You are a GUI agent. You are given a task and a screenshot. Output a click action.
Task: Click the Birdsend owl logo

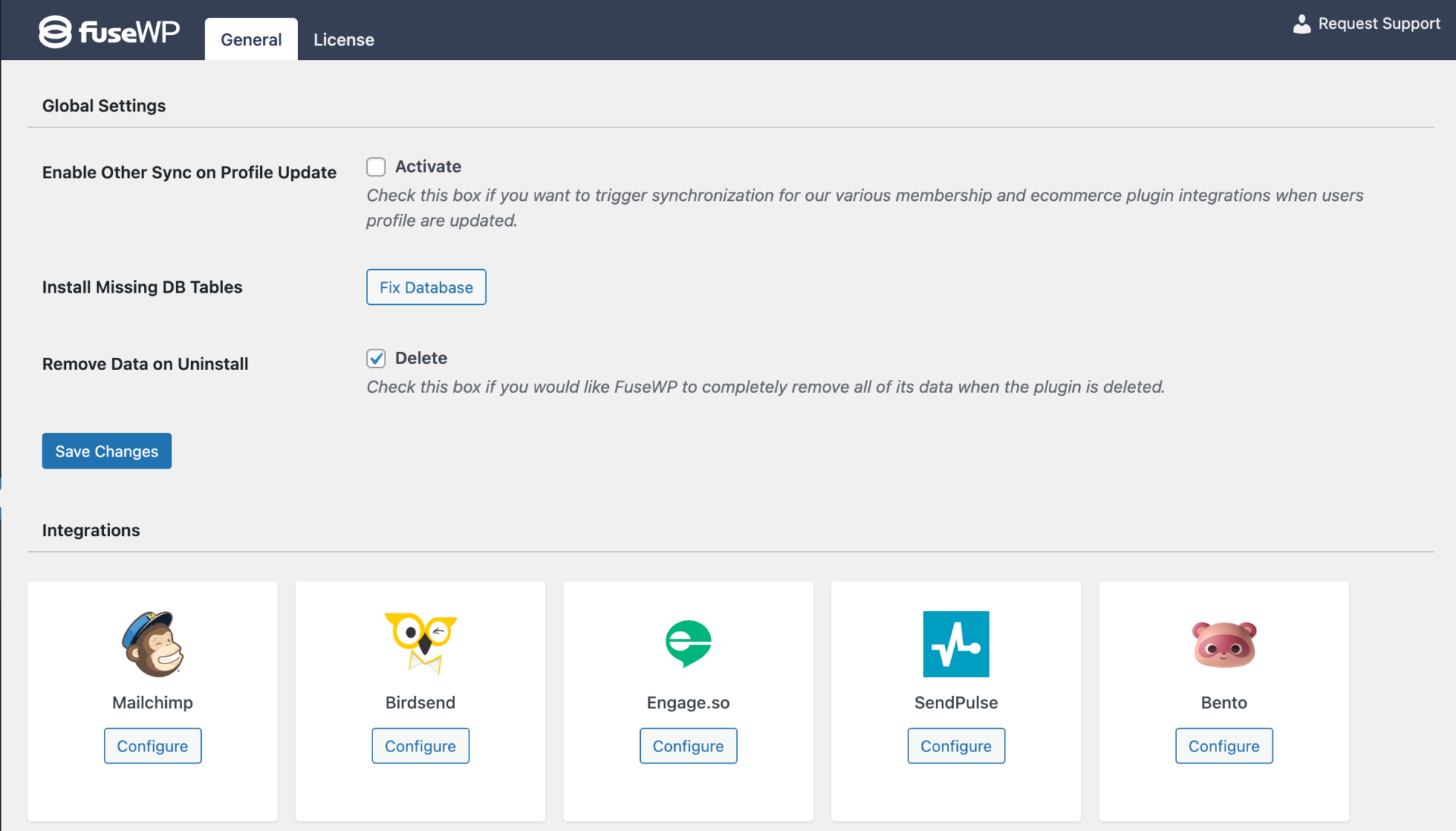tap(420, 643)
